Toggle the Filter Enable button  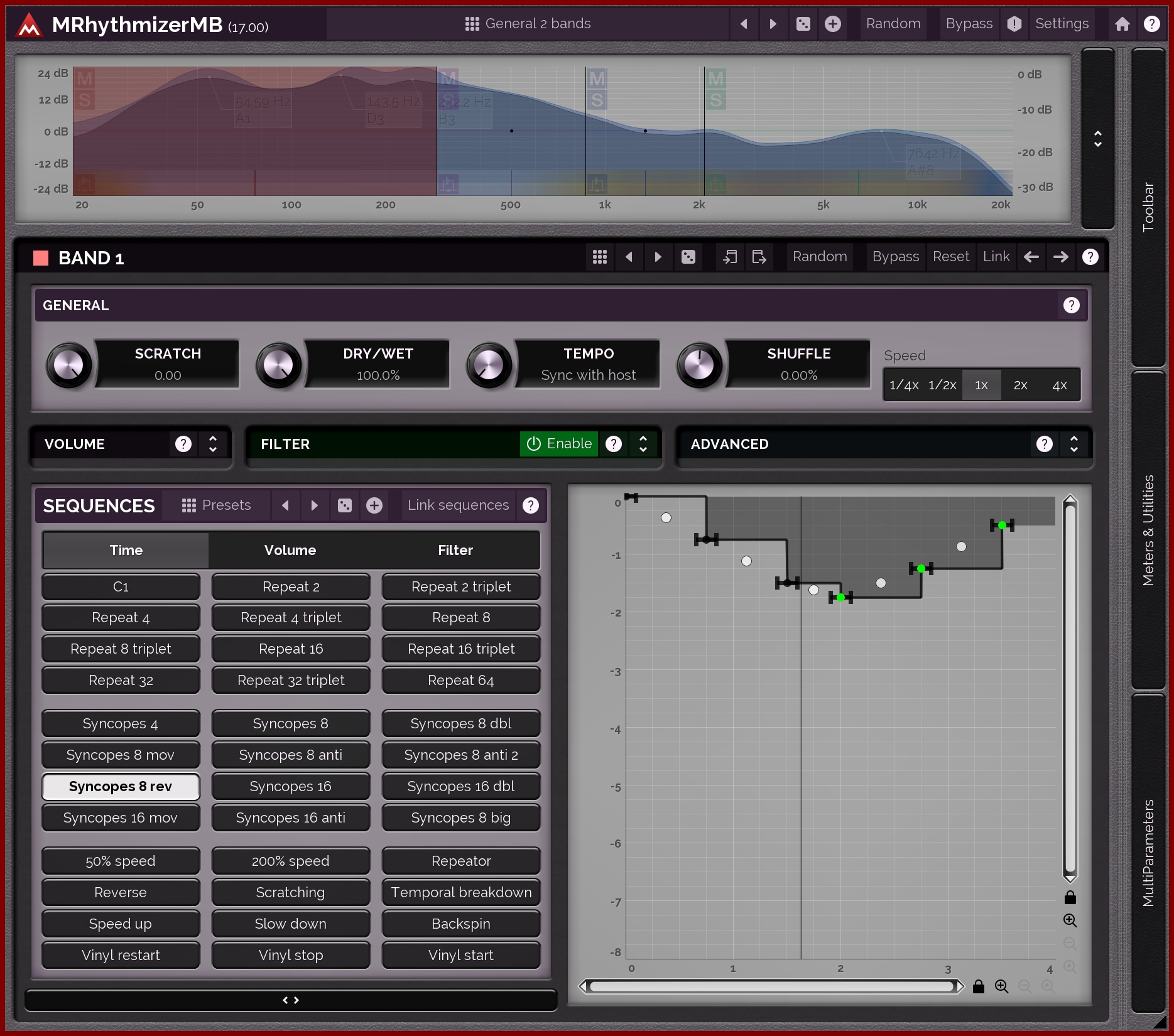(x=559, y=444)
